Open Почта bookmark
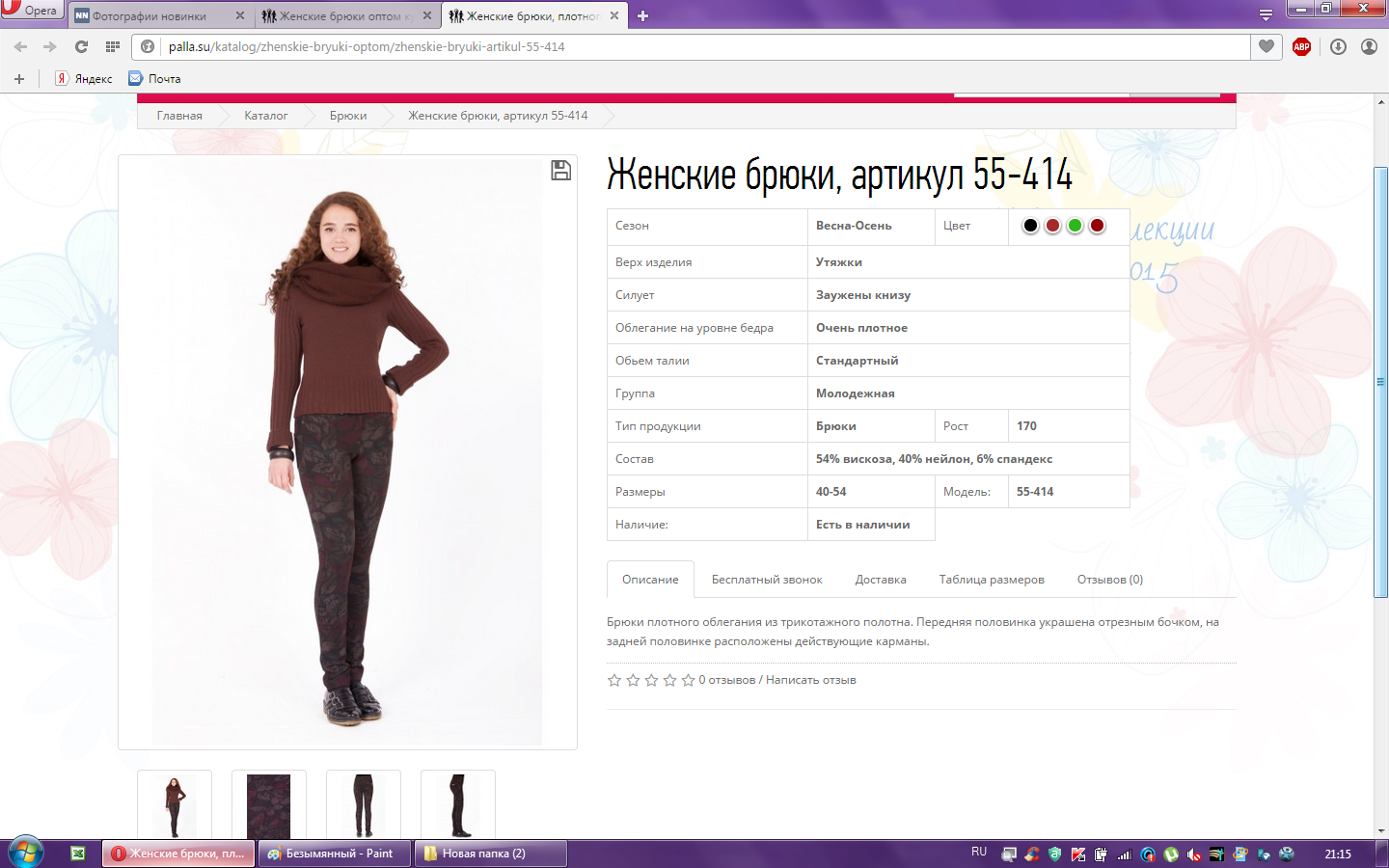The height and width of the screenshot is (868, 1389). tap(154, 79)
